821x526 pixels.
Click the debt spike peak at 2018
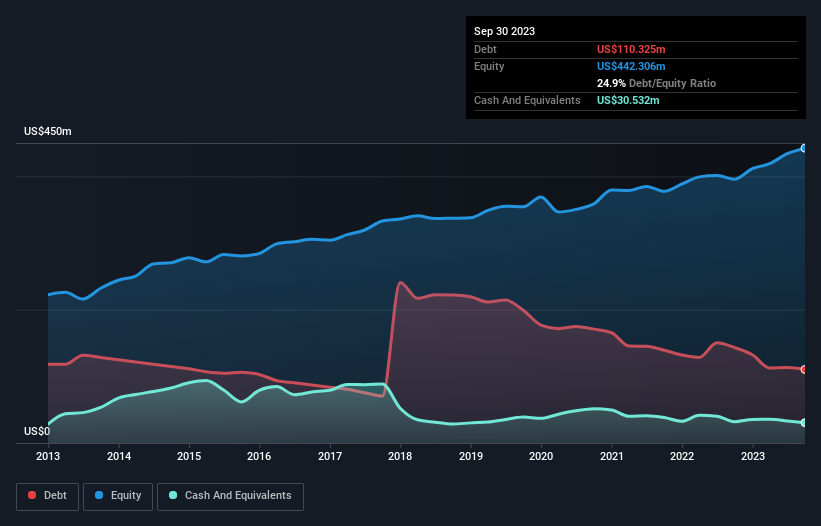tap(401, 283)
